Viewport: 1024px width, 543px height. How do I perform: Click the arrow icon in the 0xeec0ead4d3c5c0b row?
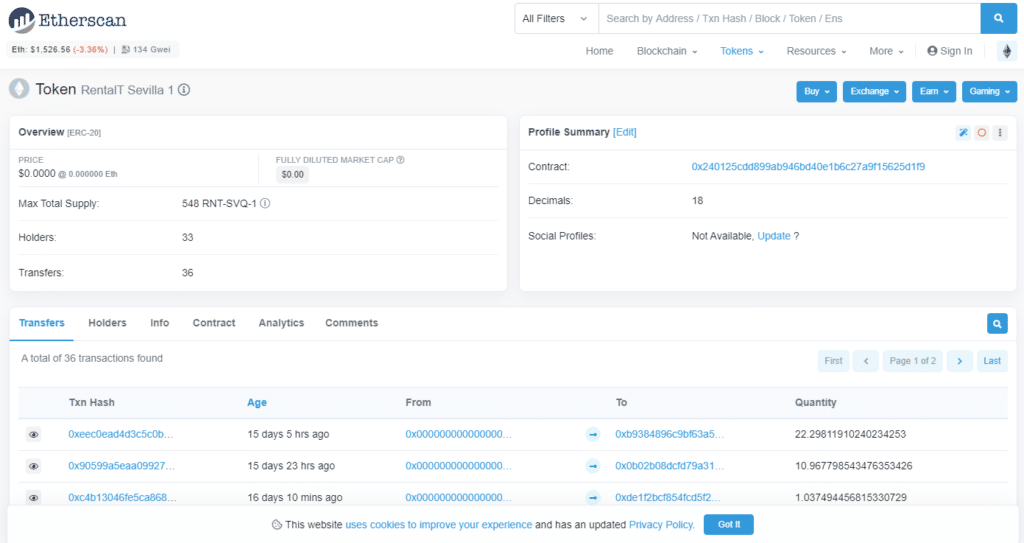click(592, 434)
